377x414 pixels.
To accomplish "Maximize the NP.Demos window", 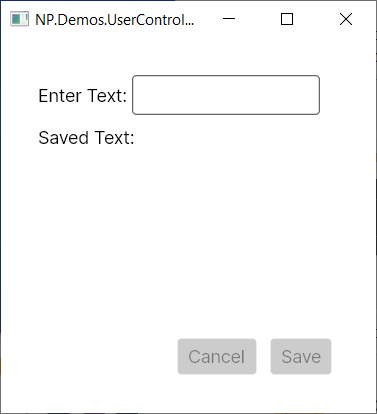I will 287,19.
